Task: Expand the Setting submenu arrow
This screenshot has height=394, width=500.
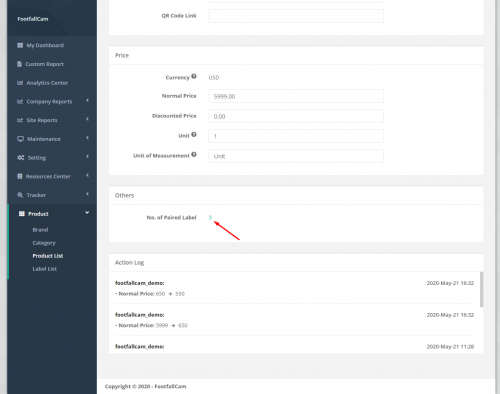Action: (87, 156)
